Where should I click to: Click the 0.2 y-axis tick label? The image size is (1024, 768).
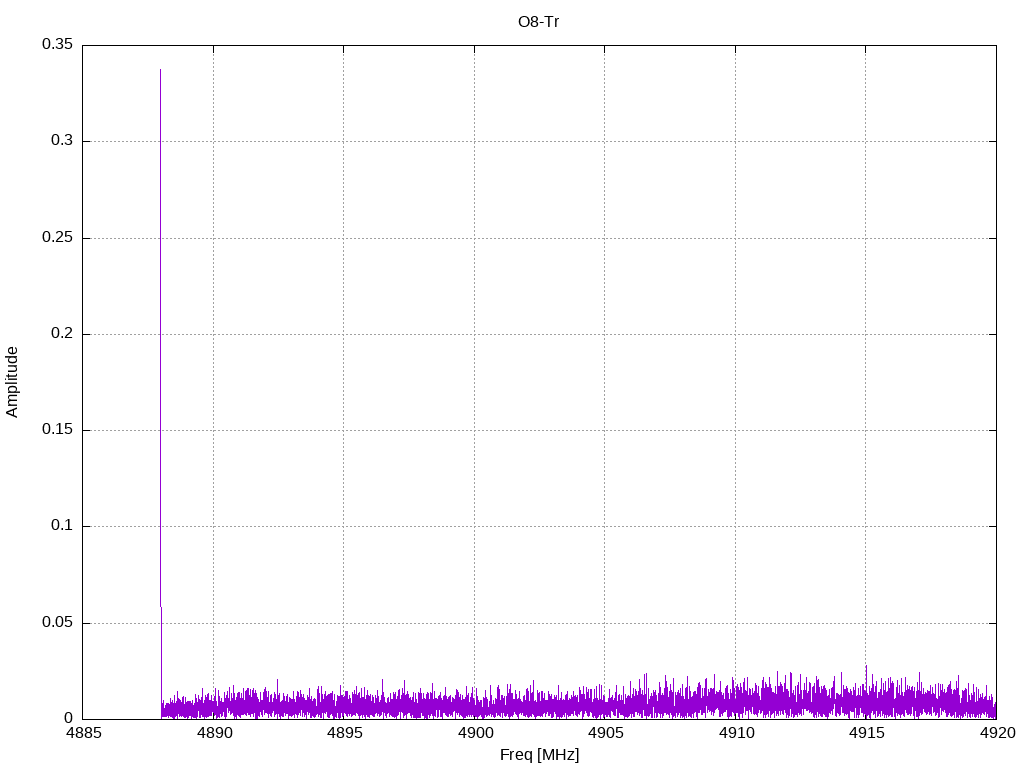click(x=61, y=334)
